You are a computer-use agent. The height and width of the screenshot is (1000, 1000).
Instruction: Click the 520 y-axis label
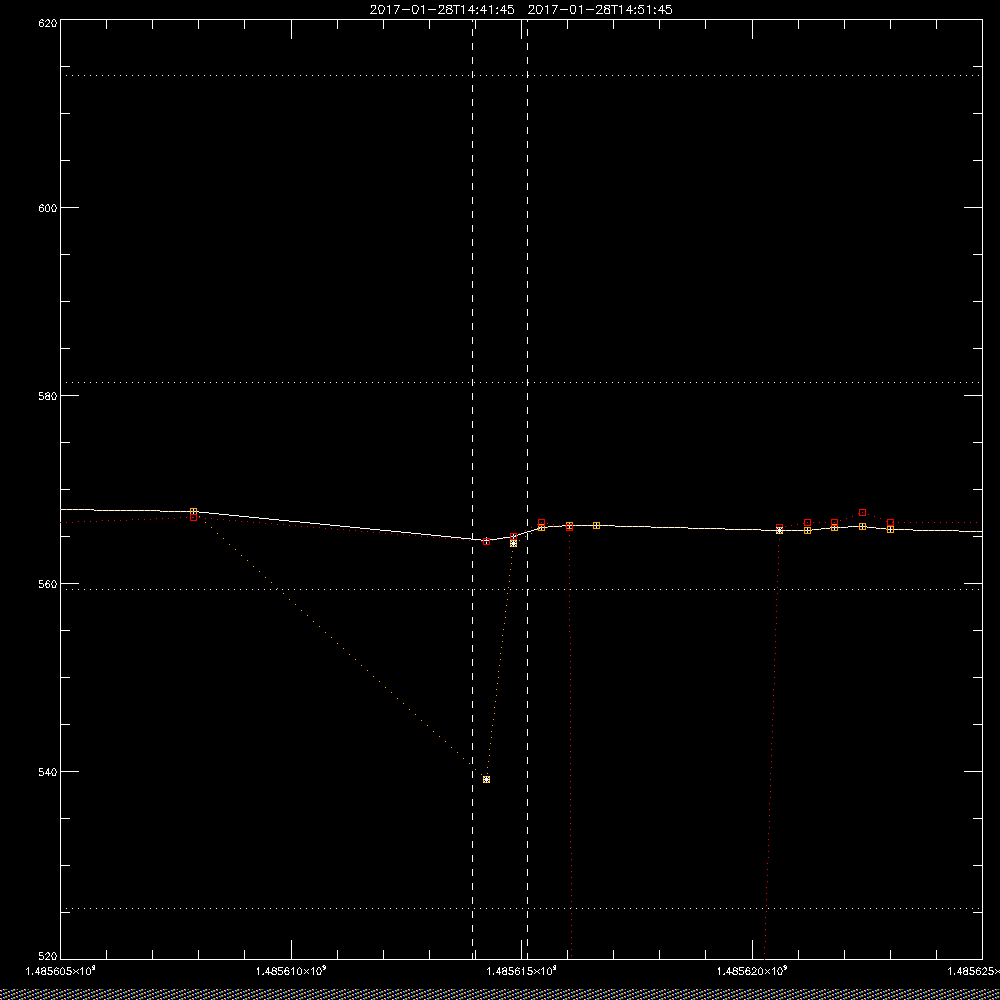[x=48, y=957]
